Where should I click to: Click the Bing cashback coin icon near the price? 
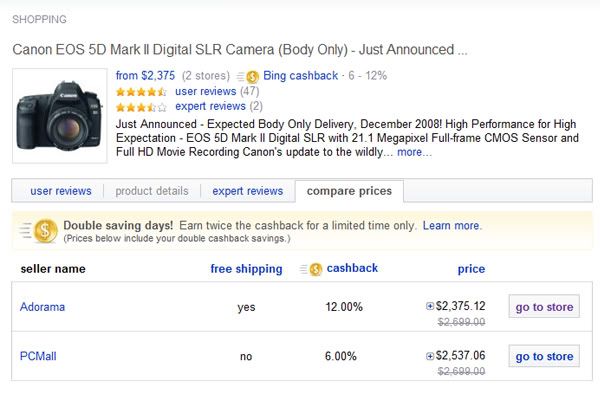click(252, 76)
